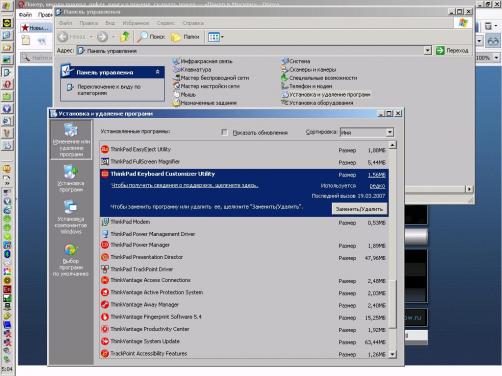This screenshot has width=502, height=376.
Task: Open the Folders (Папки) toolbar button
Action: (185, 37)
